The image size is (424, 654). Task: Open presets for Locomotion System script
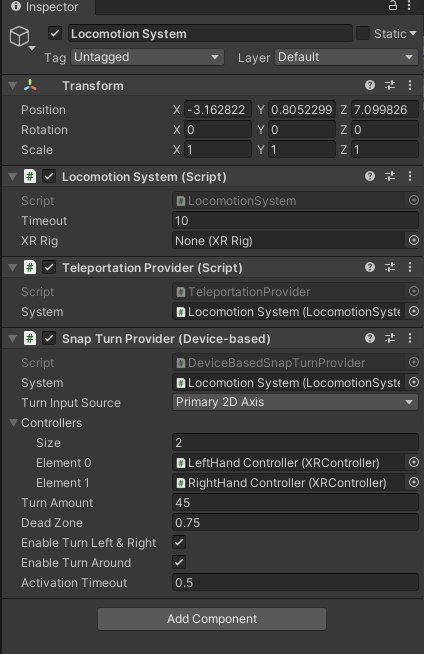[390, 176]
